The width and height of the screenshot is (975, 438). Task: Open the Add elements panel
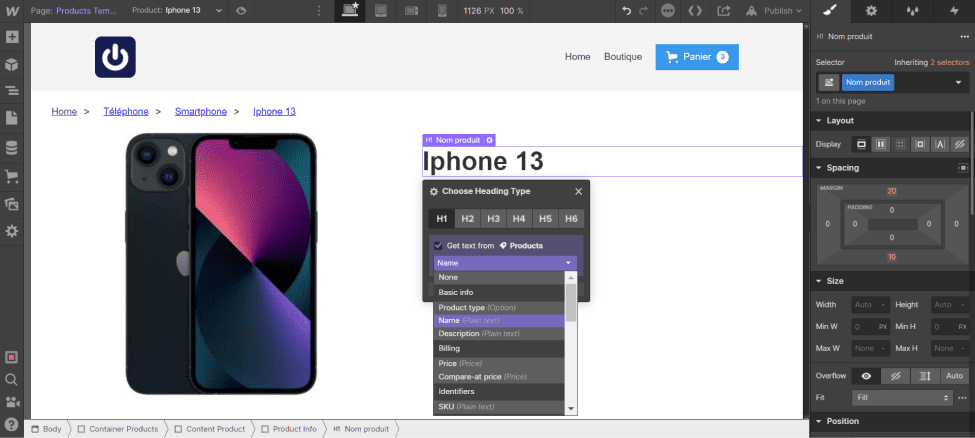pos(11,37)
